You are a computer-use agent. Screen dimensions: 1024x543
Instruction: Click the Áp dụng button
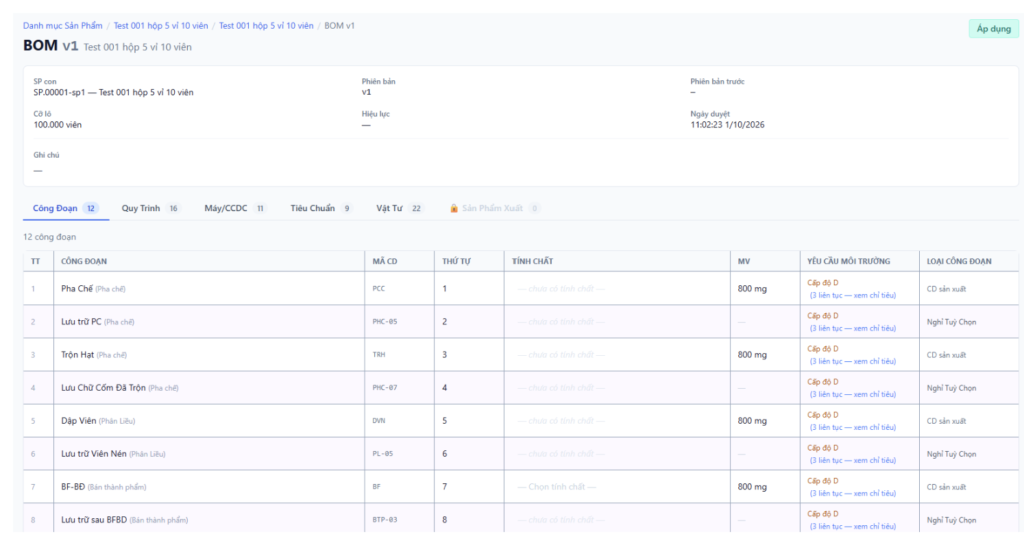993,29
